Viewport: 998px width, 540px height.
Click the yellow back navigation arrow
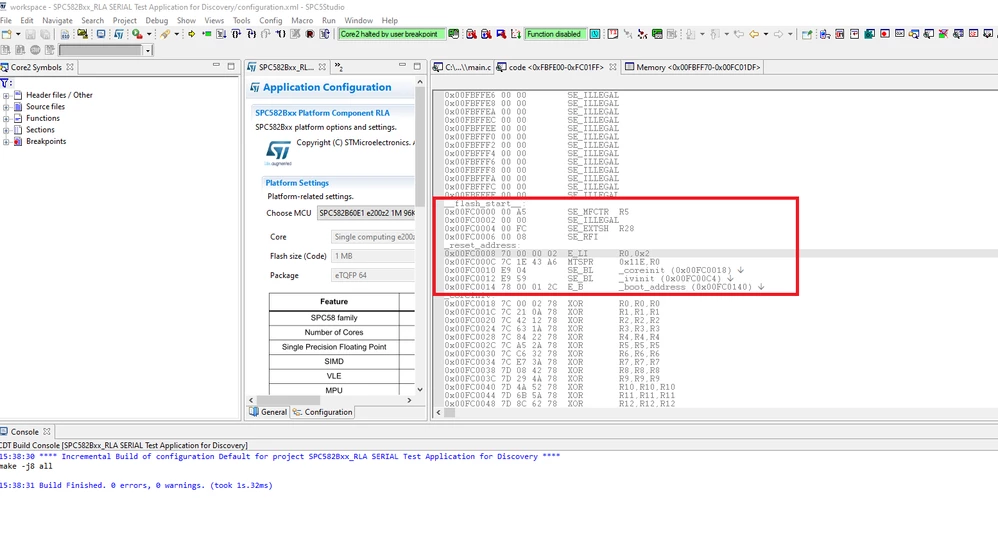pos(754,34)
